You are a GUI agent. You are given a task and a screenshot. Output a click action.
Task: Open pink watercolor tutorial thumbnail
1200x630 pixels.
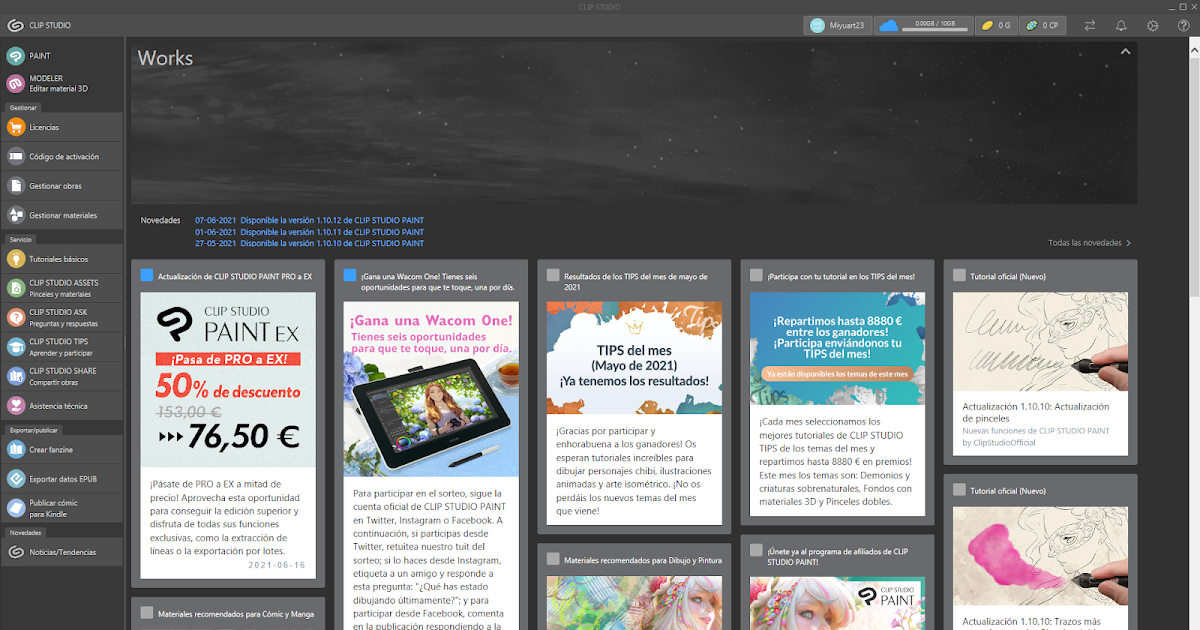pos(1040,556)
